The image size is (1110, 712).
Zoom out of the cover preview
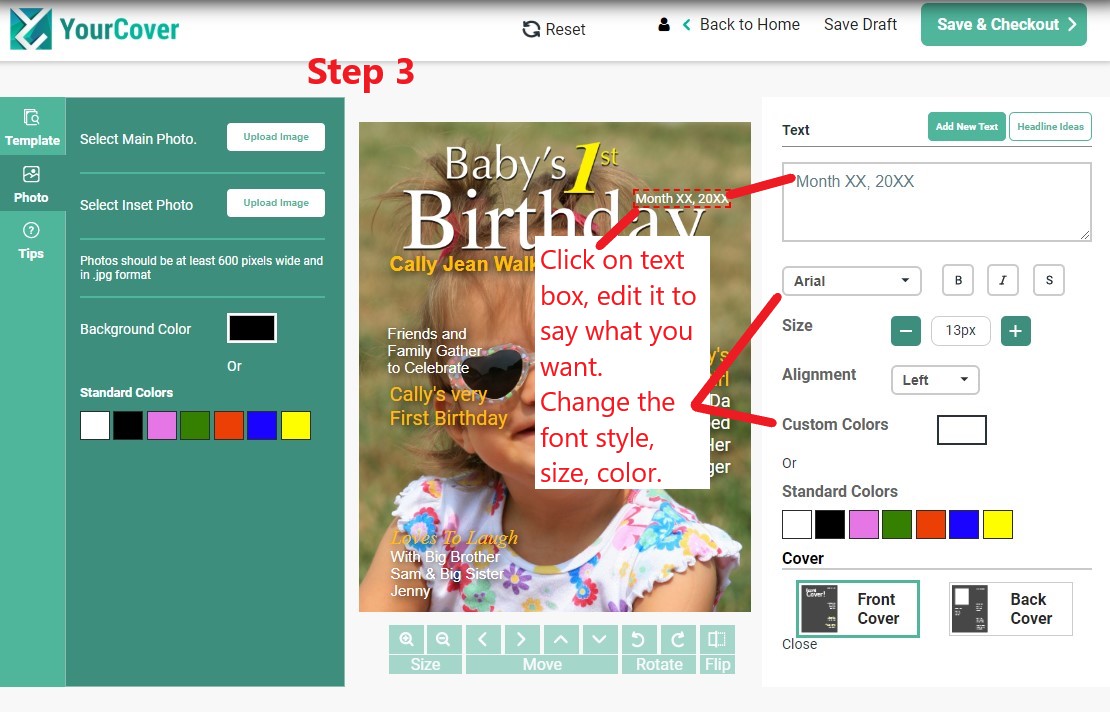[x=444, y=638]
